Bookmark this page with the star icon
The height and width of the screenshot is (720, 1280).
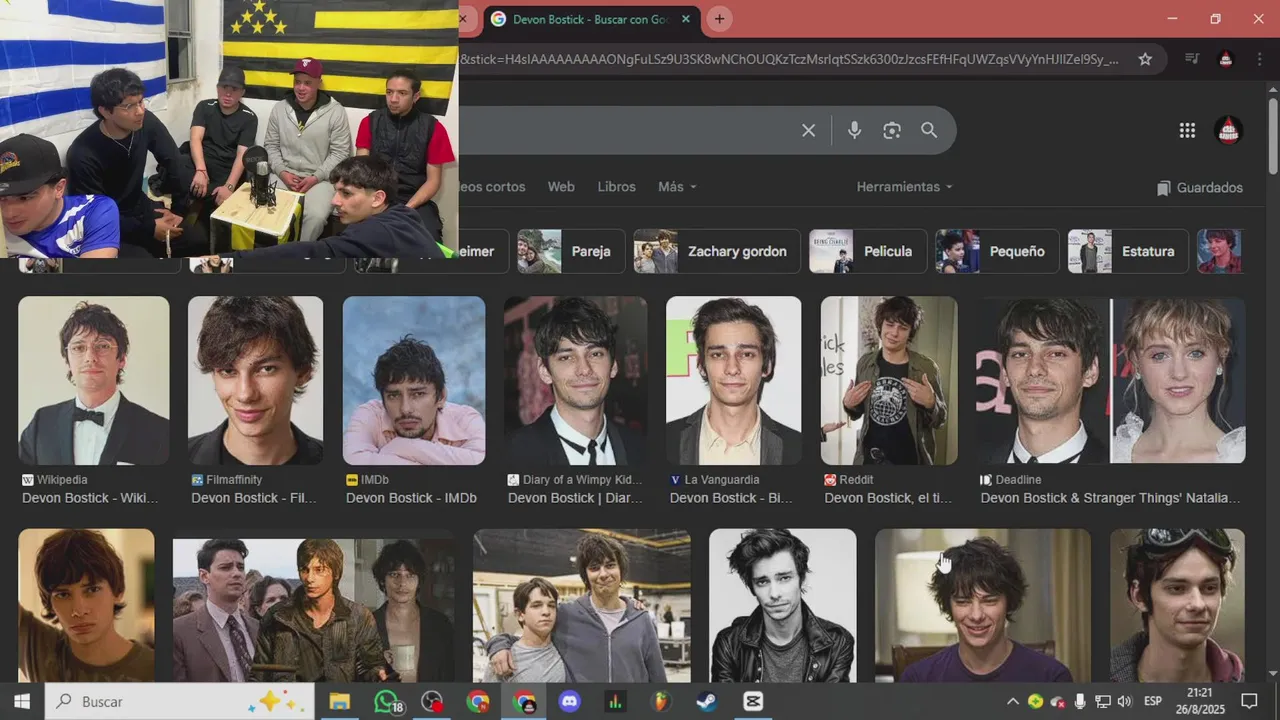click(1145, 59)
